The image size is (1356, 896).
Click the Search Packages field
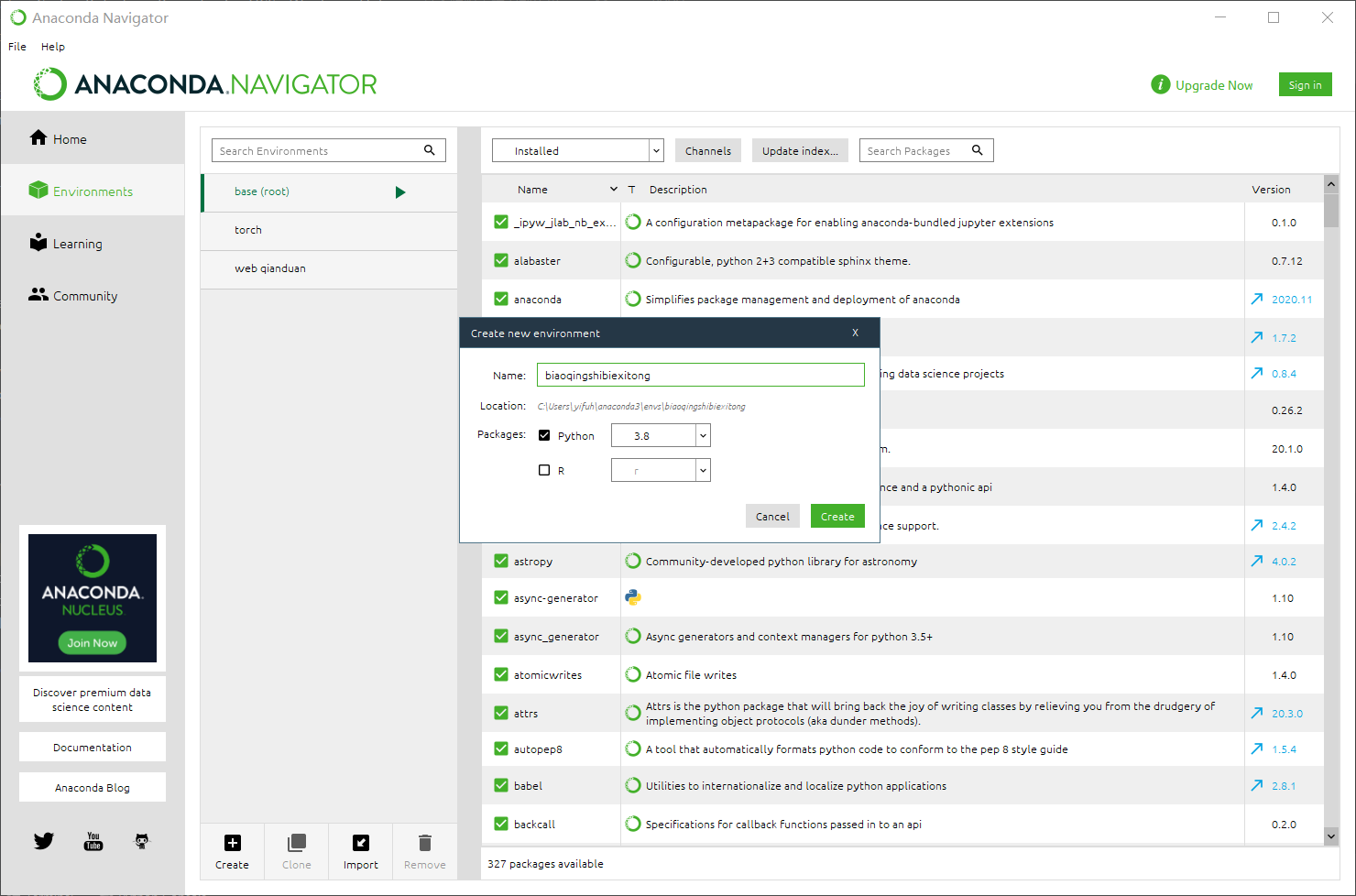click(x=926, y=150)
